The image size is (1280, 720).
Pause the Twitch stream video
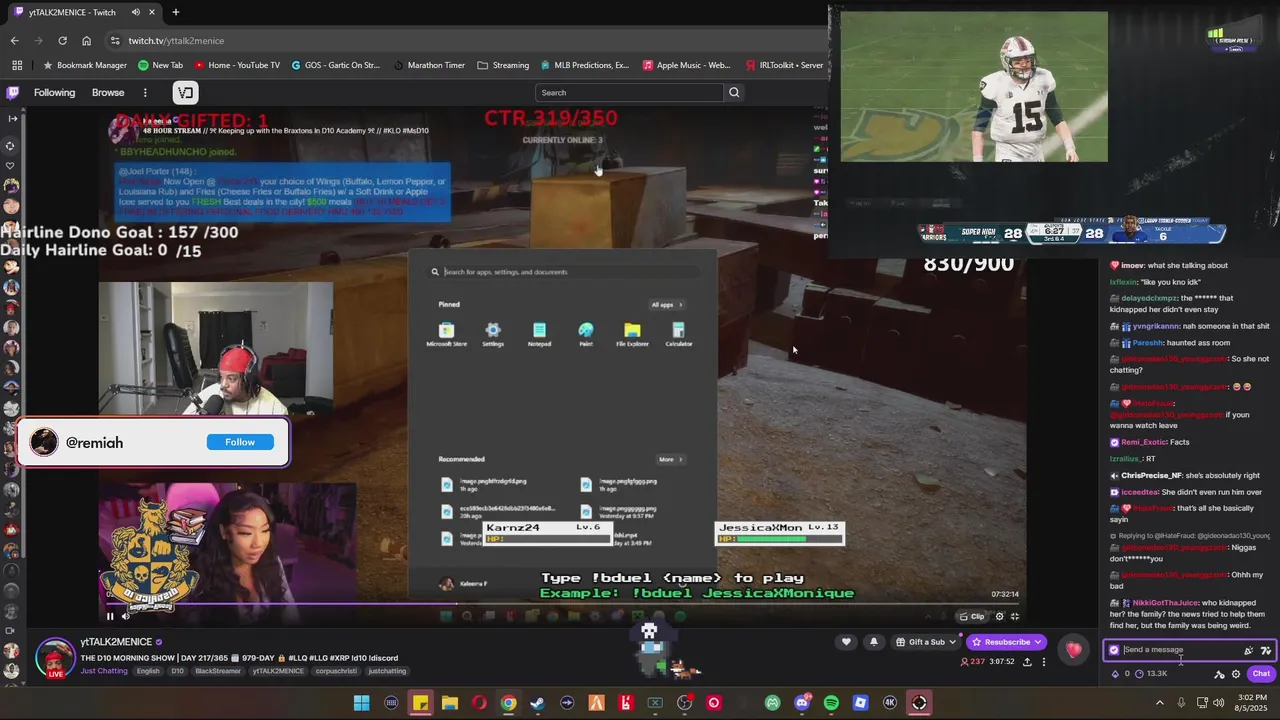click(110, 616)
